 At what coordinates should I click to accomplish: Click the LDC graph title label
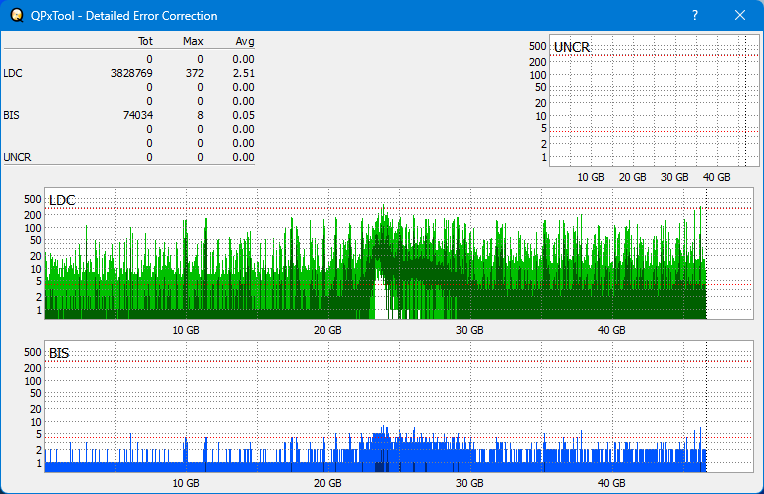pyautogui.click(x=62, y=200)
